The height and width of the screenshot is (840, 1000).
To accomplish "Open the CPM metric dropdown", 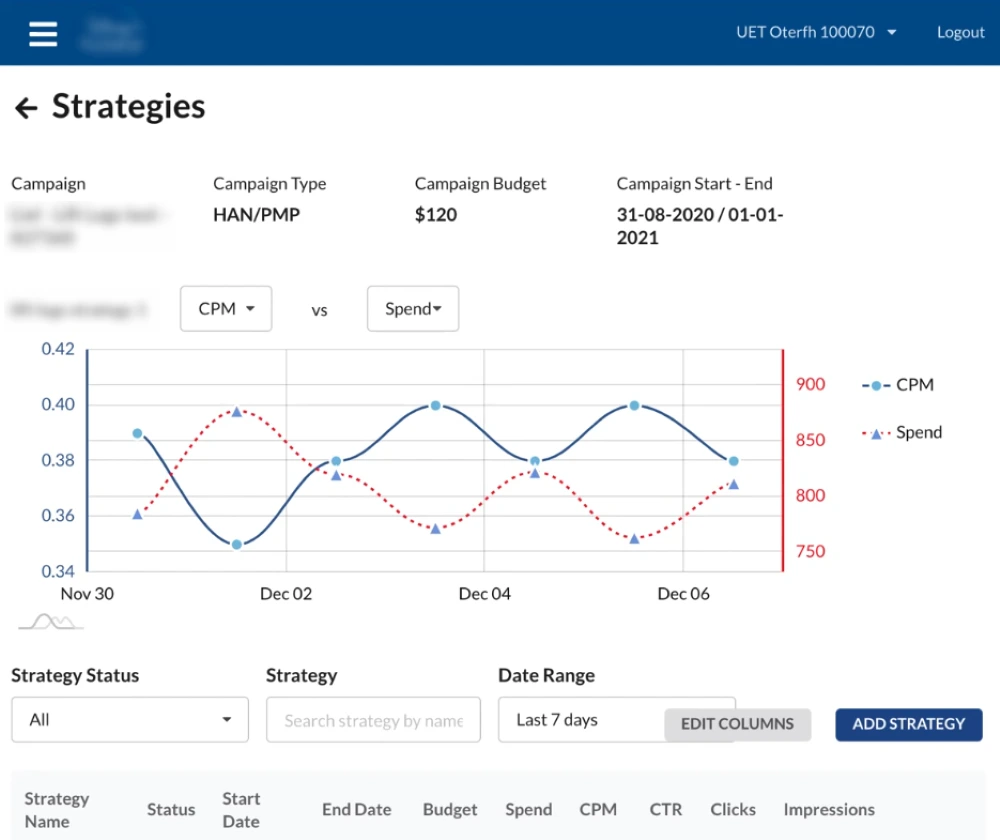I will [226, 309].
